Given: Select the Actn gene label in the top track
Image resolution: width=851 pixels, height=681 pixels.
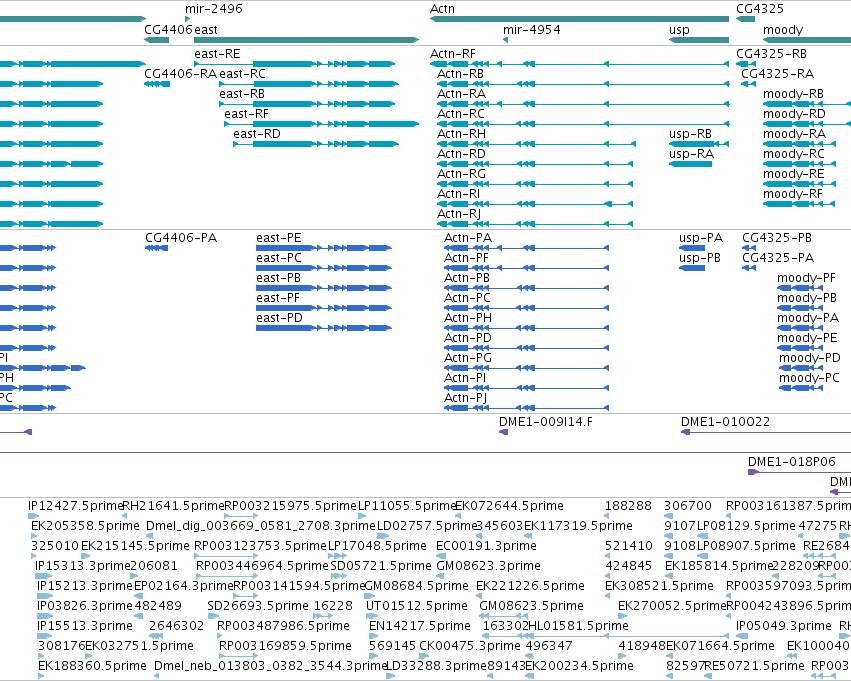Looking at the screenshot, I should click(x=442, y=9).
